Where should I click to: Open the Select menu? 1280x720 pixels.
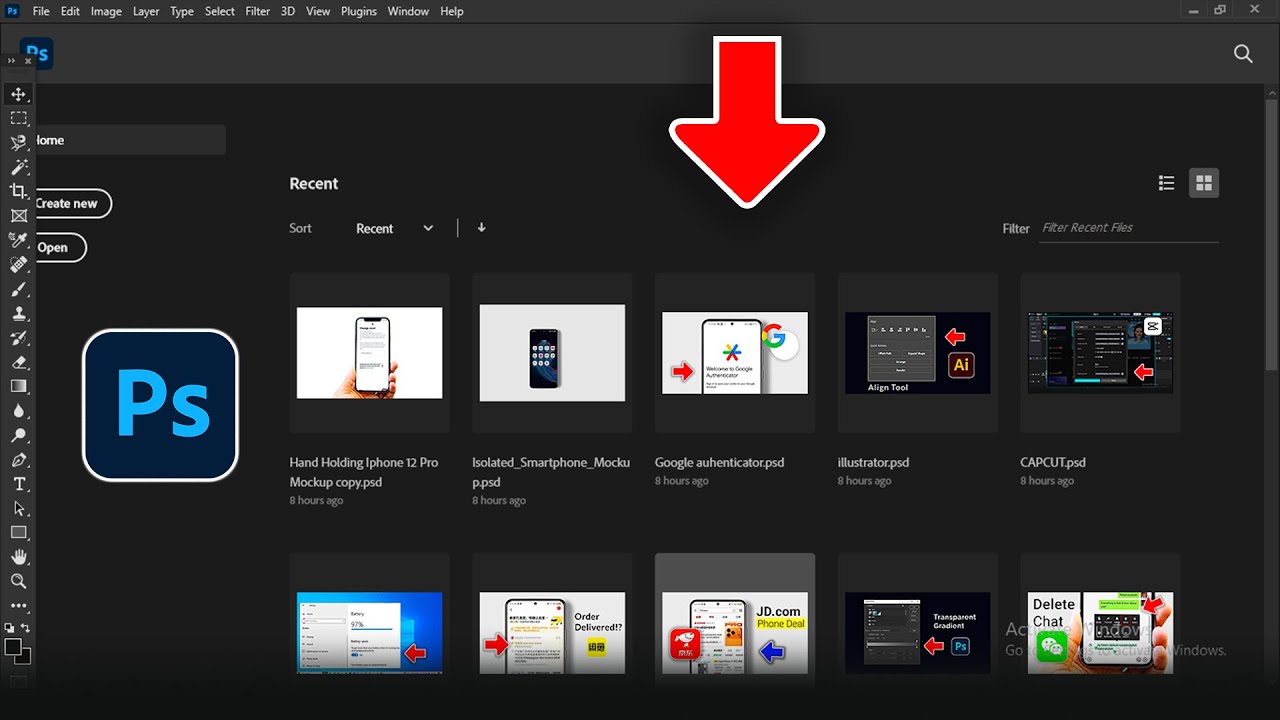220,11
